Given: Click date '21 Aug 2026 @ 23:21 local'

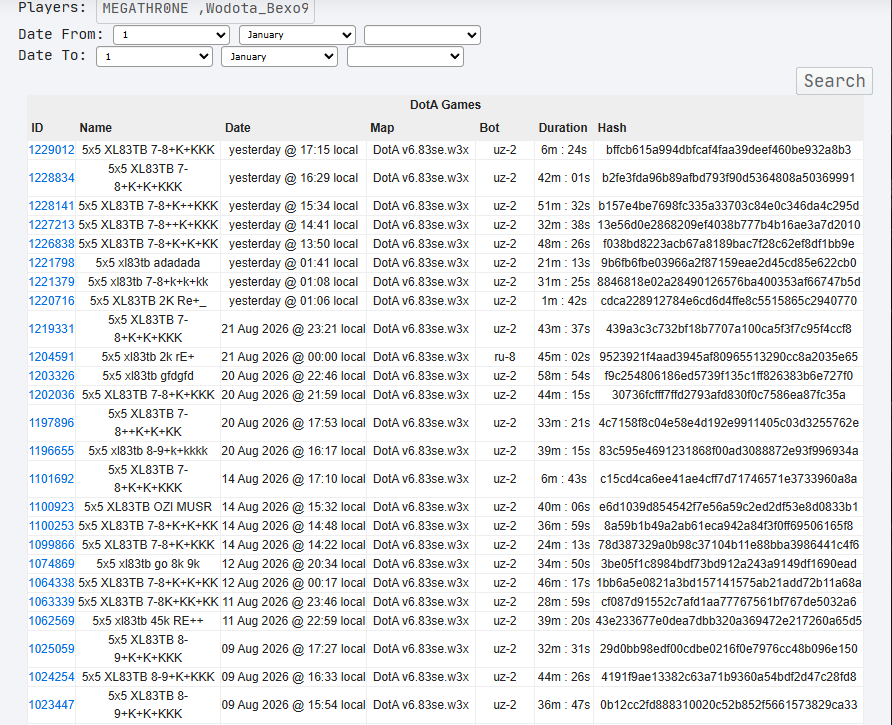Looking at the screenshot, I should (294, 328).
